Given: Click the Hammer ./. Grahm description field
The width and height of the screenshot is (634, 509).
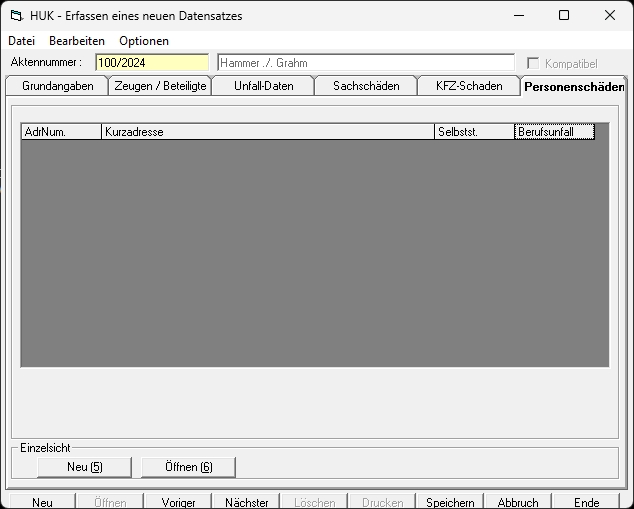Looking at the screenshot, I should coord(365,63).
